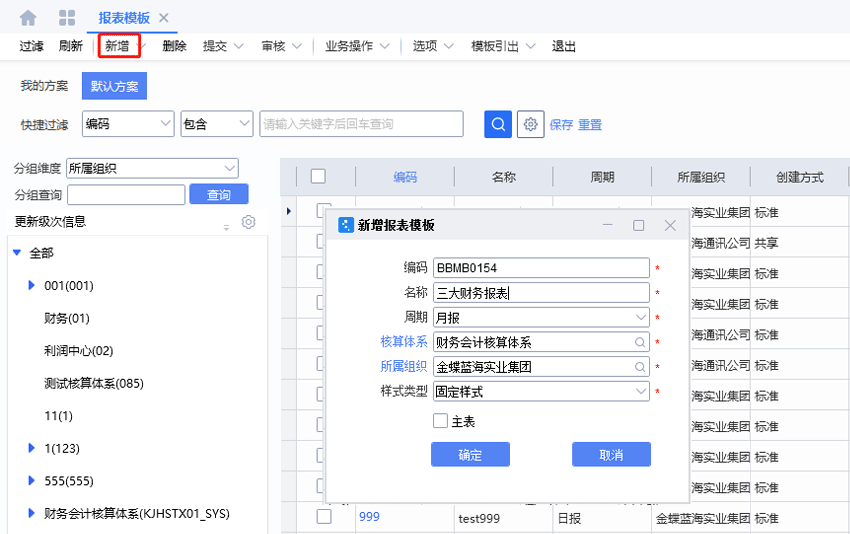Click the 所属组织 column header
The height and width of the screenshot is (534, 850).
[x=701, y=177]
